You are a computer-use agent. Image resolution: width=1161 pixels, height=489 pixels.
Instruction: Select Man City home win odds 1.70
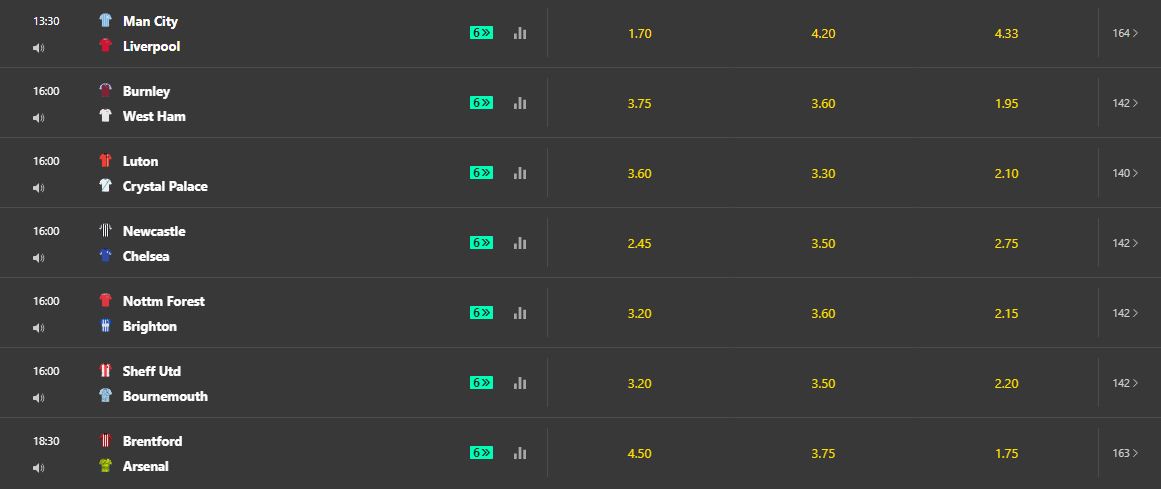click(x=640, y=33)
